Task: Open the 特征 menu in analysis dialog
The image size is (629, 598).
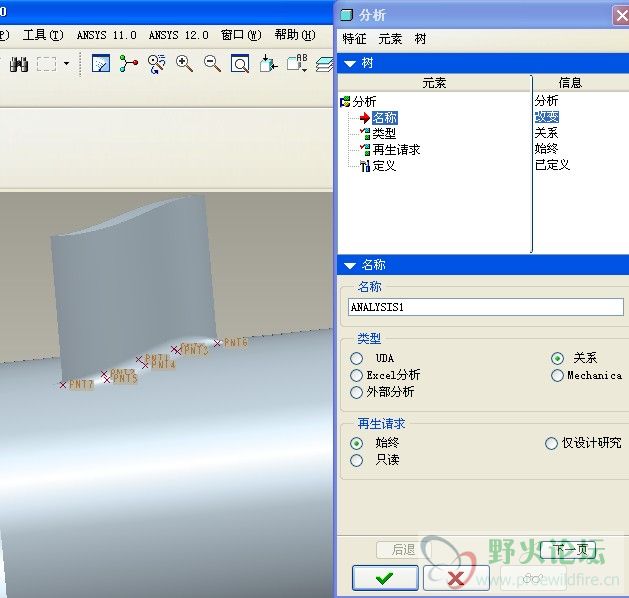Action: (x=354, y=39)
